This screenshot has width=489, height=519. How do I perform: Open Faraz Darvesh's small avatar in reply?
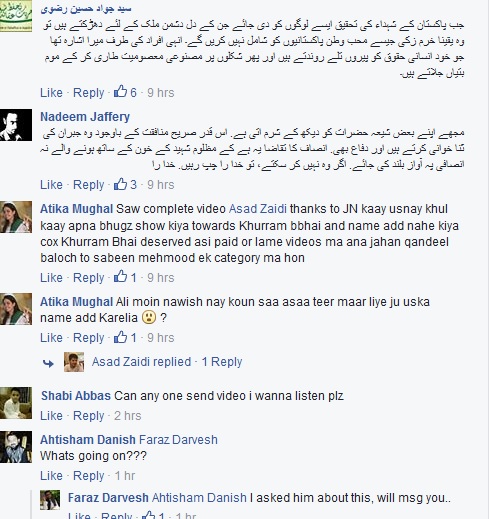[x=50, y=500]
